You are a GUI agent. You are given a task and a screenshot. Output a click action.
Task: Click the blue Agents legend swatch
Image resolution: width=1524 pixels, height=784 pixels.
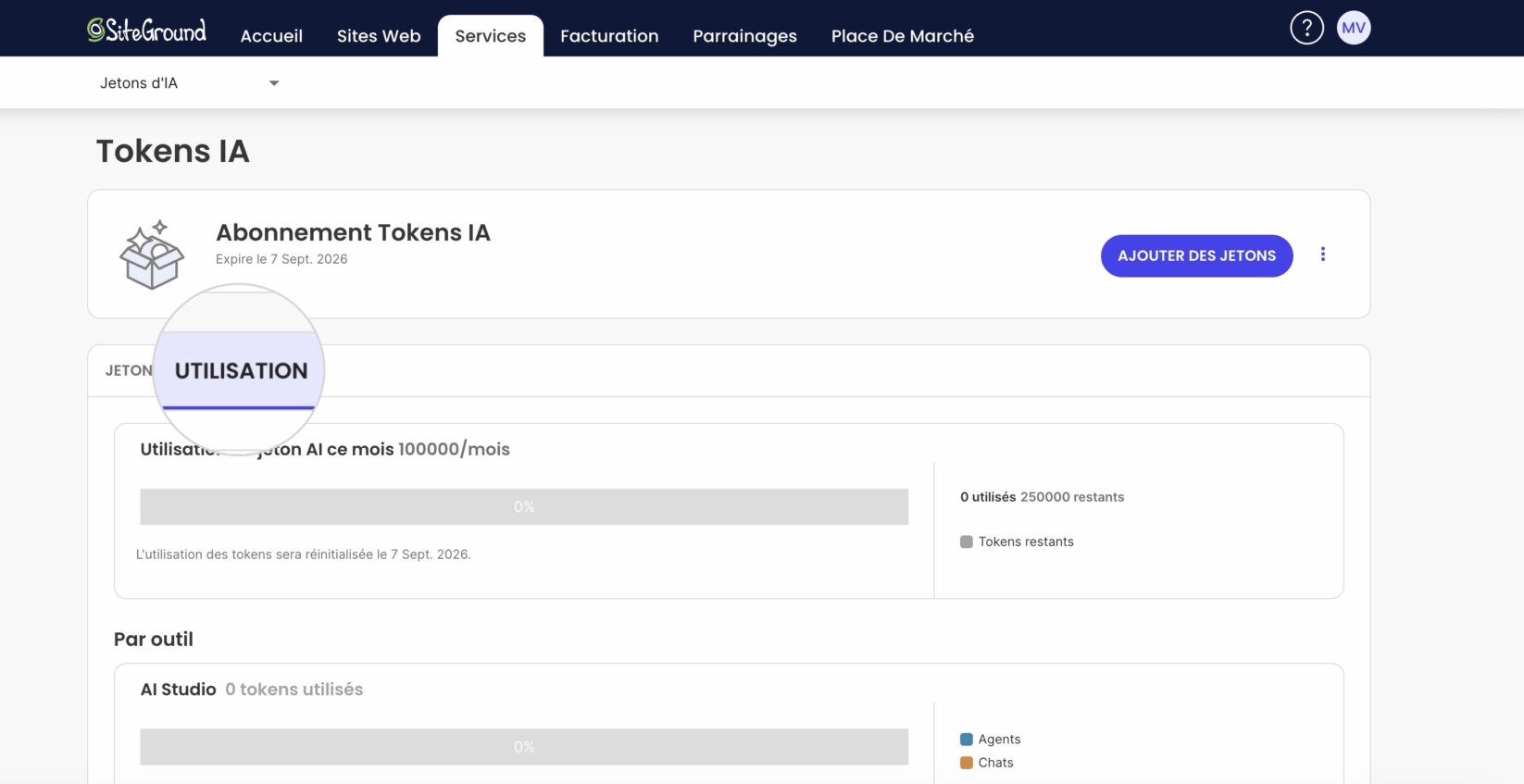tap(967, 740)
